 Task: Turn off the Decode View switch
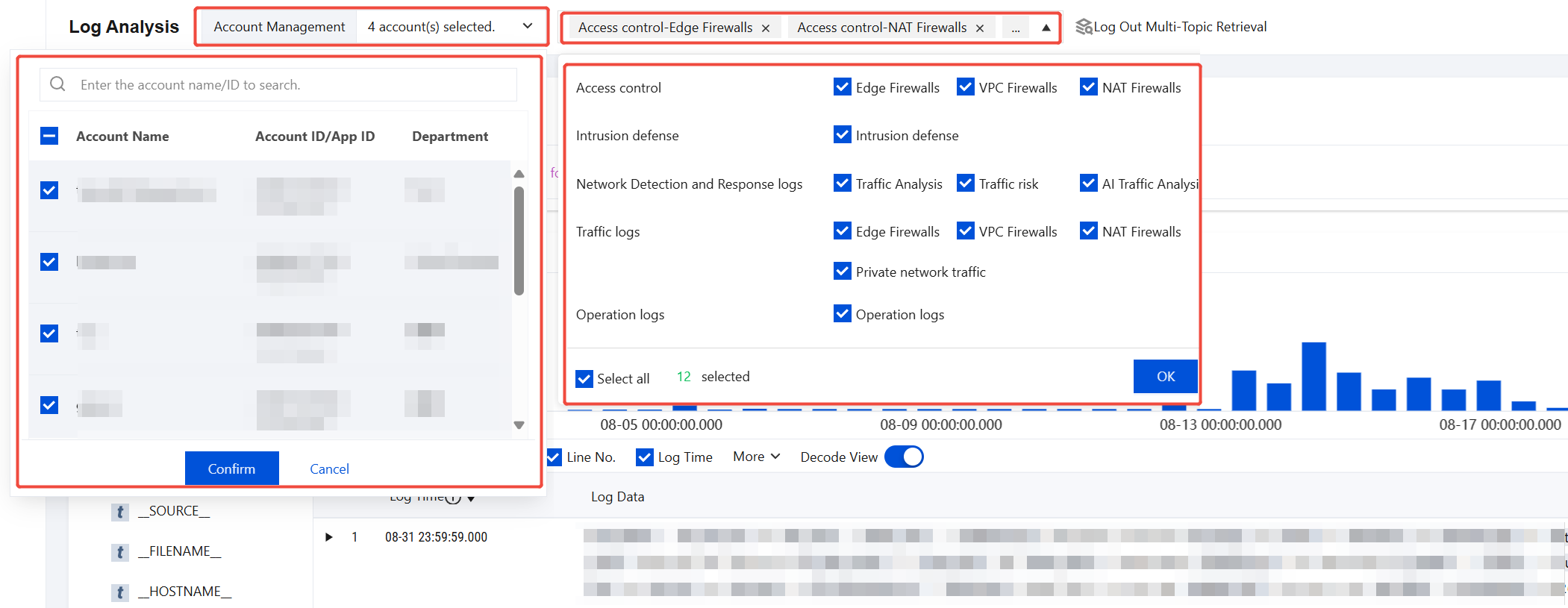coord(904,457)
